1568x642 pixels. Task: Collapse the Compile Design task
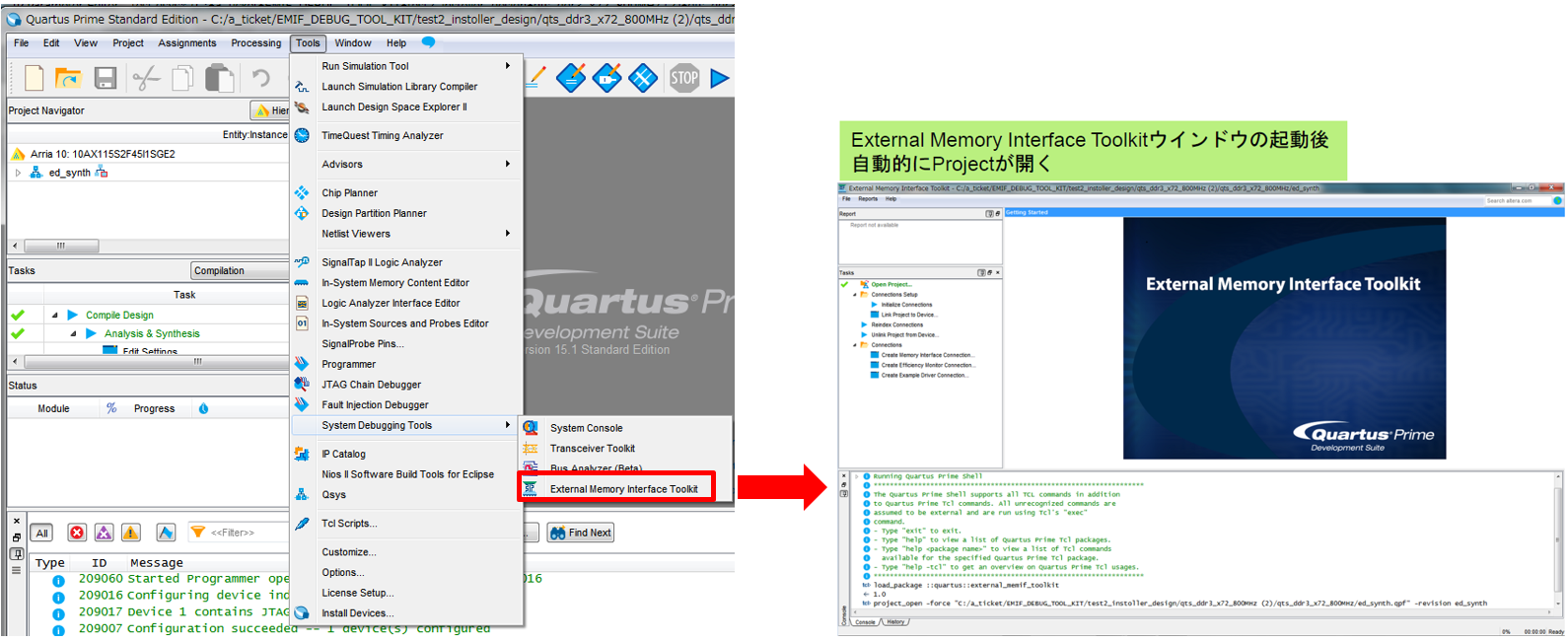55,316
